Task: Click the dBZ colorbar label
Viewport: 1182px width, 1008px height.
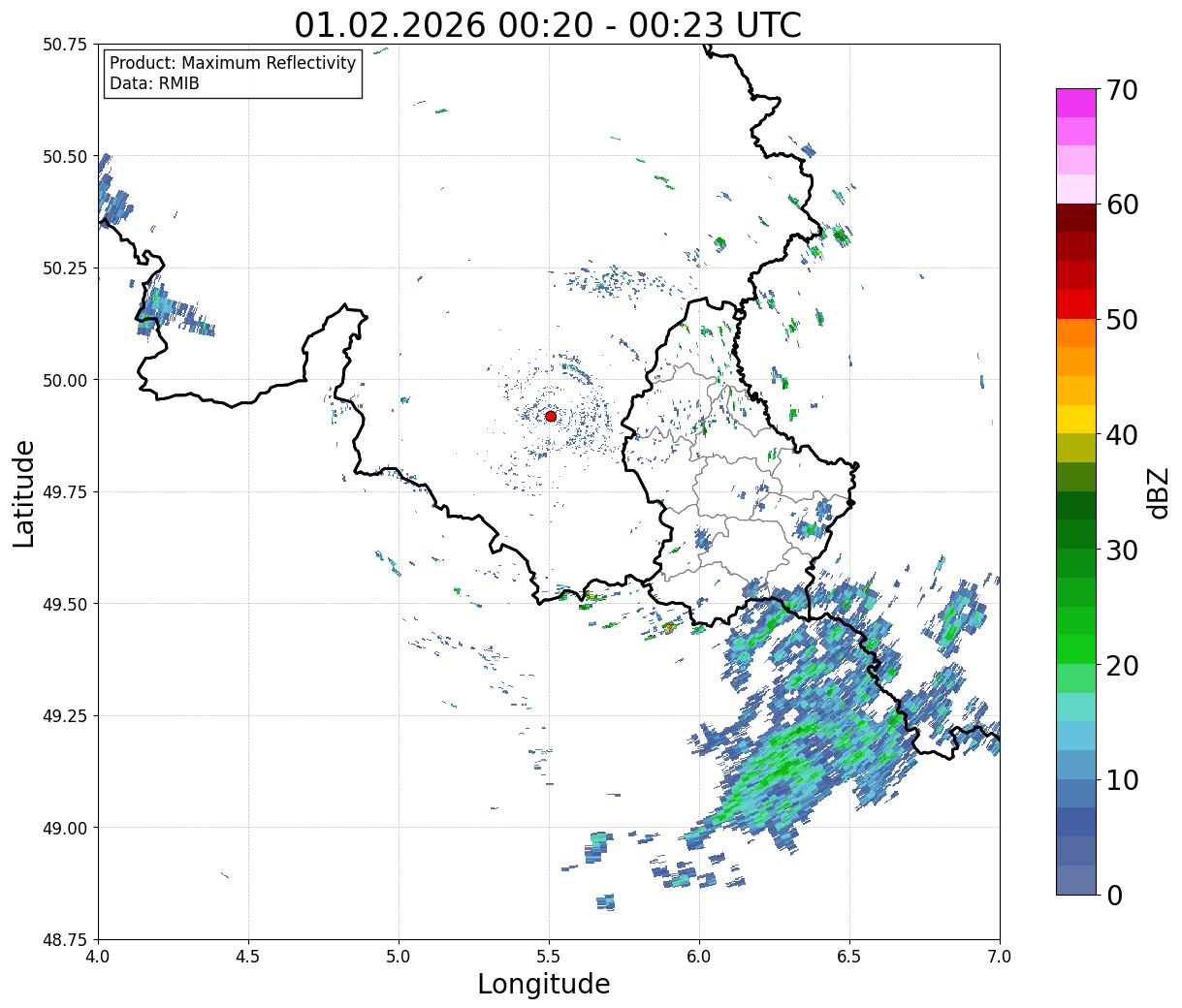Action: [1158, 491]
